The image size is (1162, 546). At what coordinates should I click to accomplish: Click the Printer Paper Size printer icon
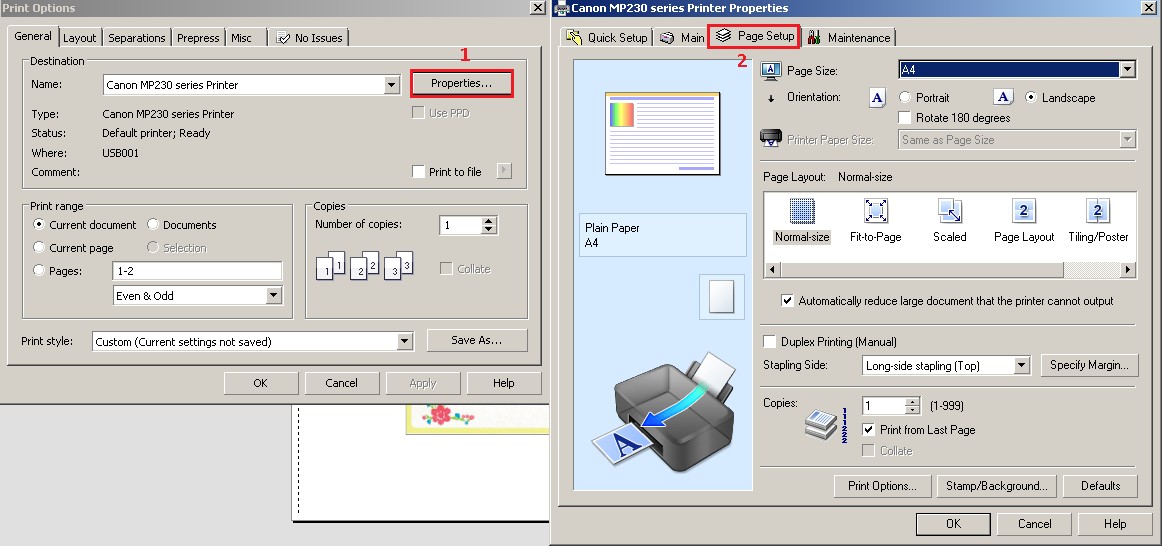point(771,139)
